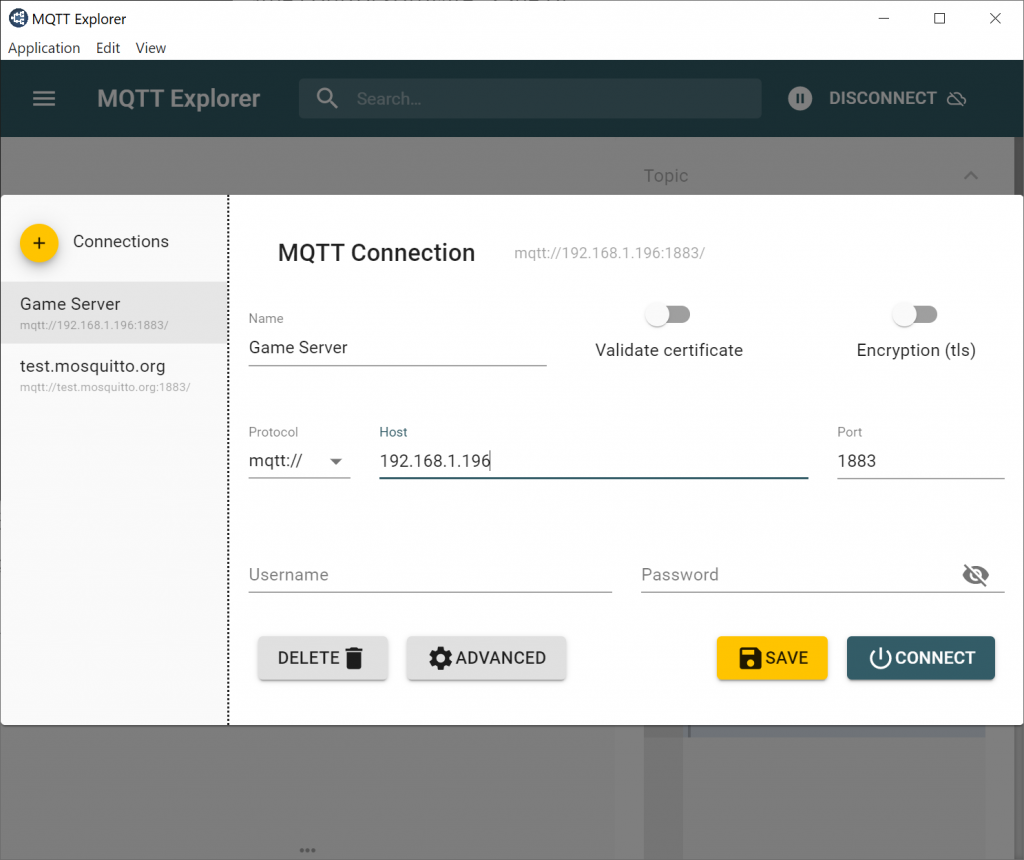Select the test.mosquitto.org connection

tap(114, 375)
